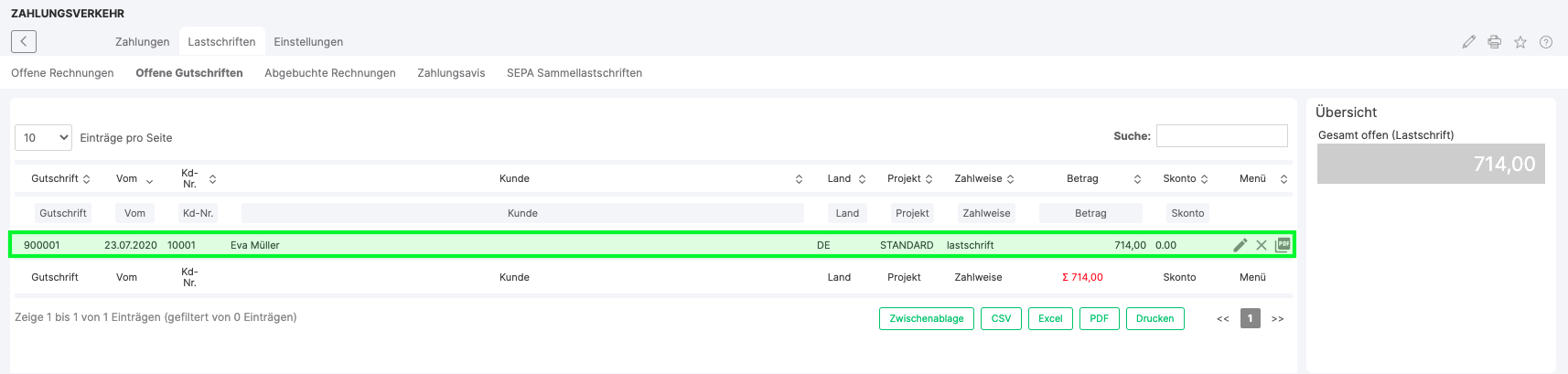Edit credit note 900001 with pencil icon
This screenshot has width=1568, height=374.
coord(1240,245)
